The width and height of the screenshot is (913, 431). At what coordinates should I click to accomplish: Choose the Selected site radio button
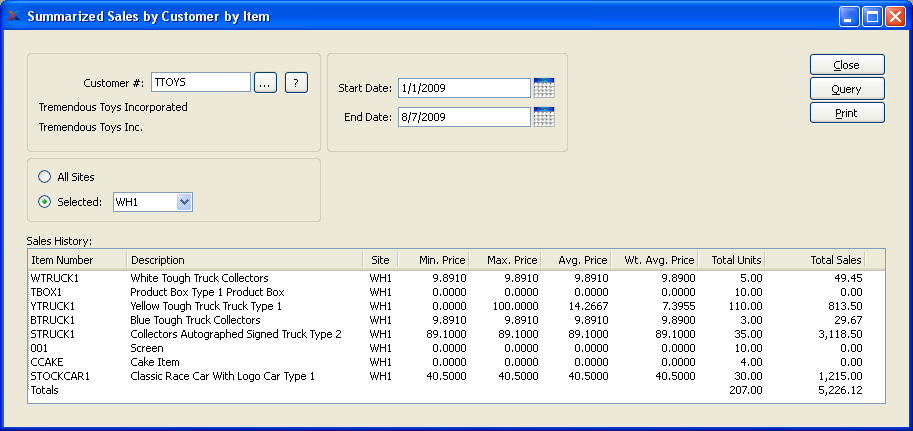click(44, 202)
